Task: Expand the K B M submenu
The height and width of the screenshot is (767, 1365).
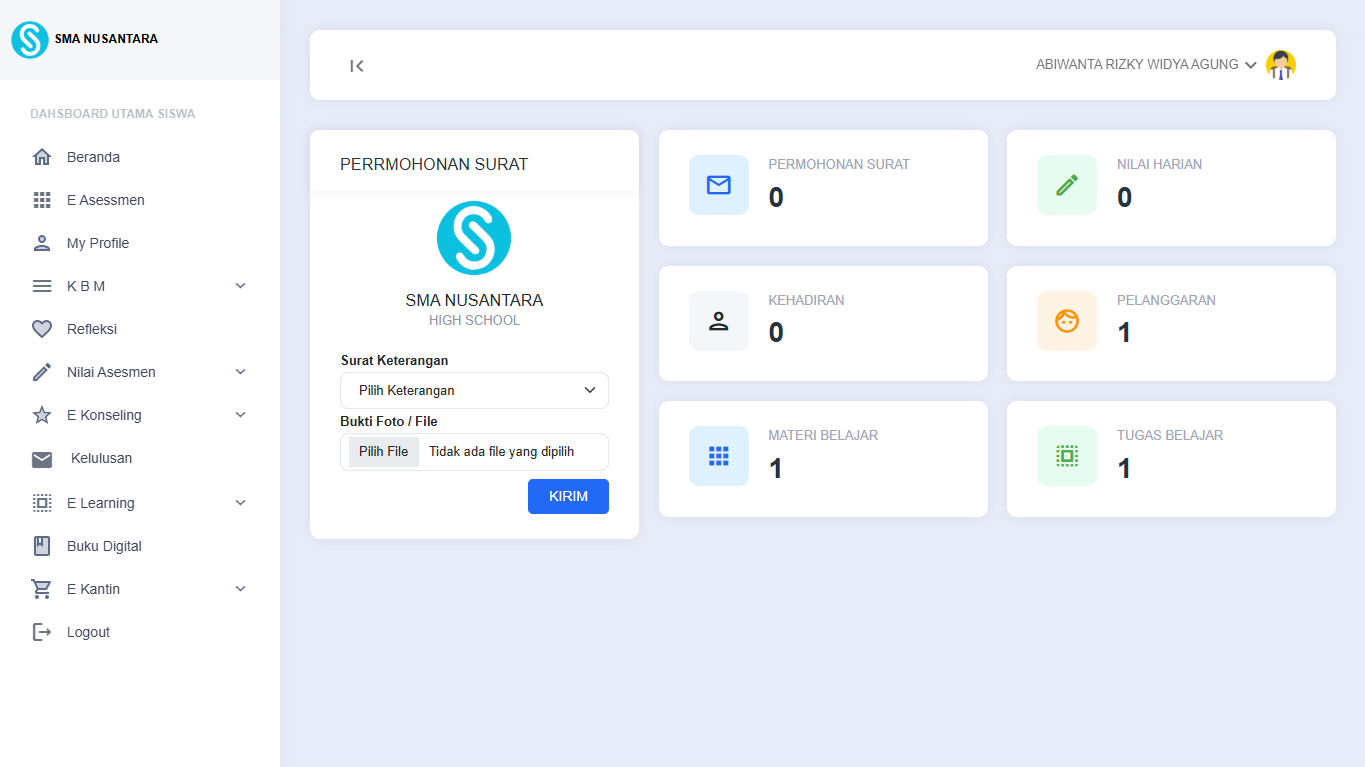Action: click(x=139, y=286)
